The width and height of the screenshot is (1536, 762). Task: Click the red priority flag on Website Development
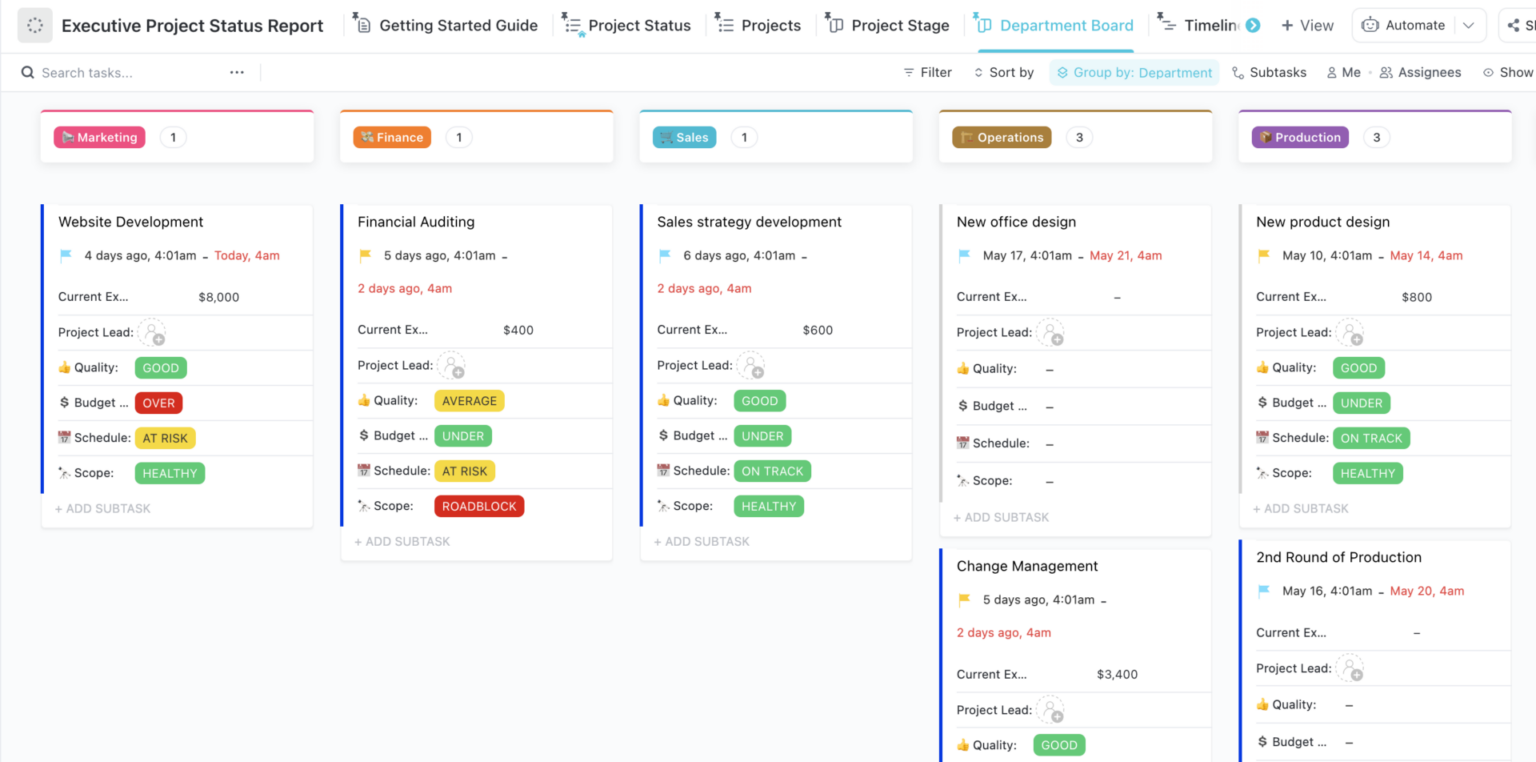point(66,255)
